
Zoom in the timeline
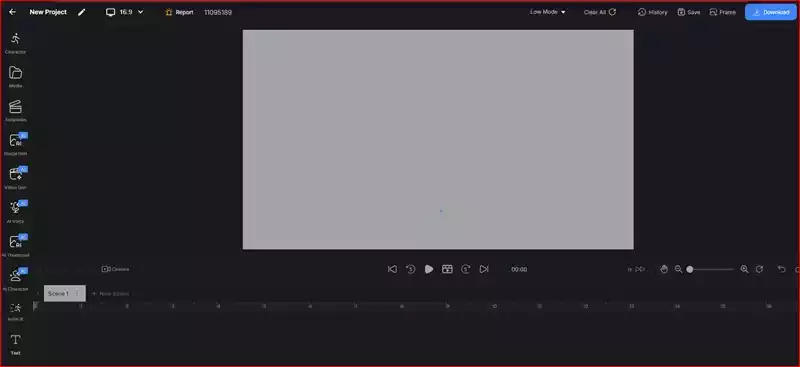(x=744, y=269)
